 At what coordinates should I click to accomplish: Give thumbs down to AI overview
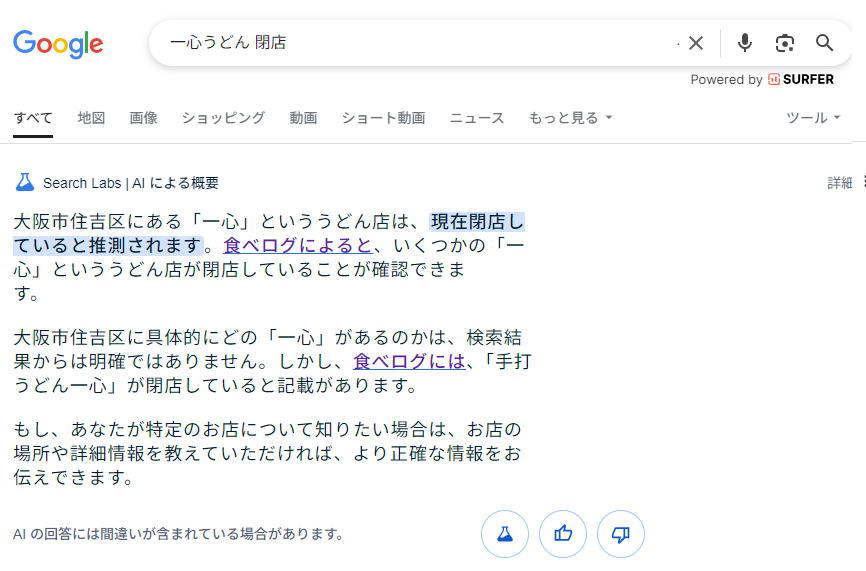pyautogui.click(x=621, y=534)
